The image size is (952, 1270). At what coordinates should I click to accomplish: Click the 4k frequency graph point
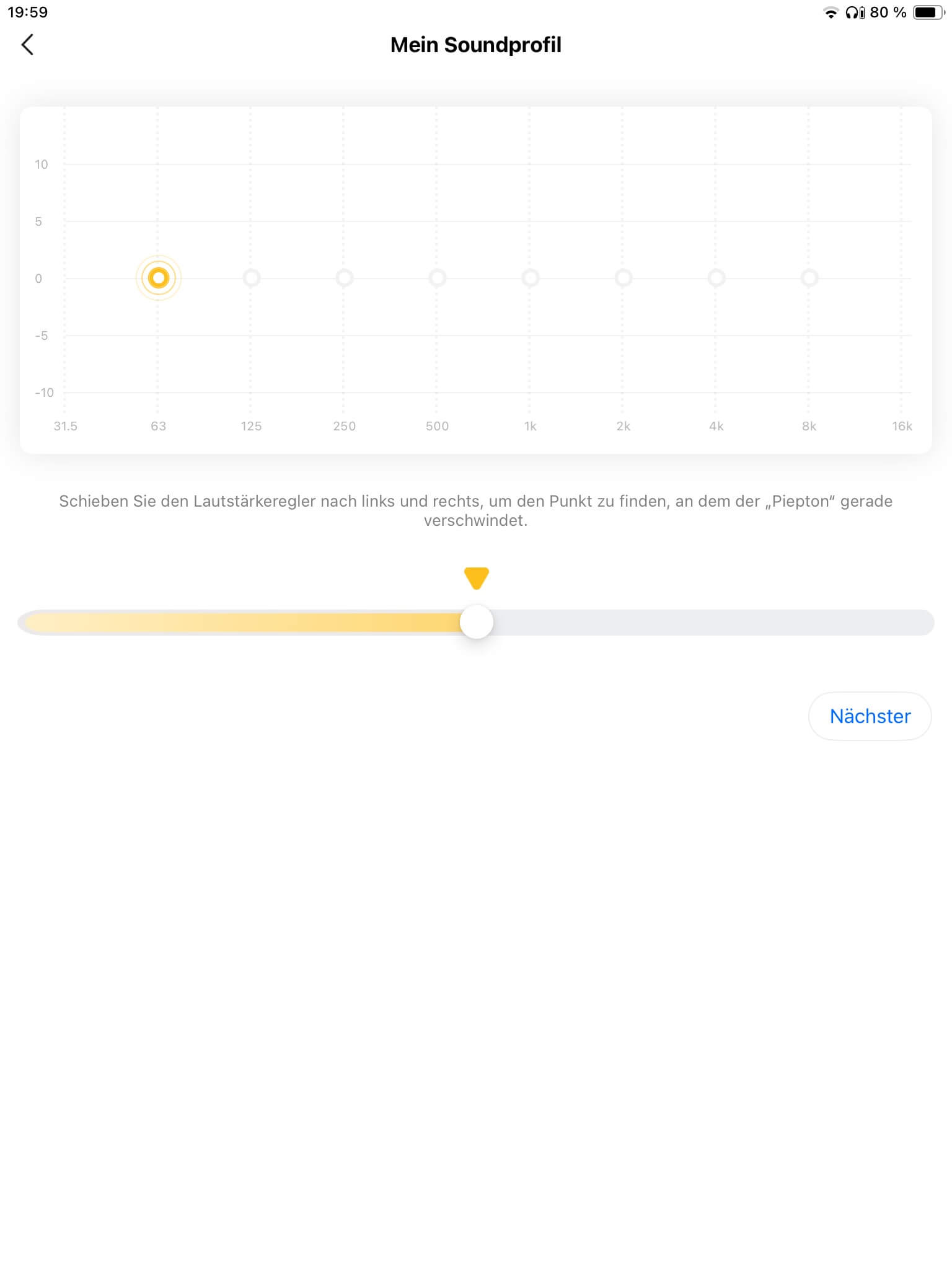tap(716, 278)
